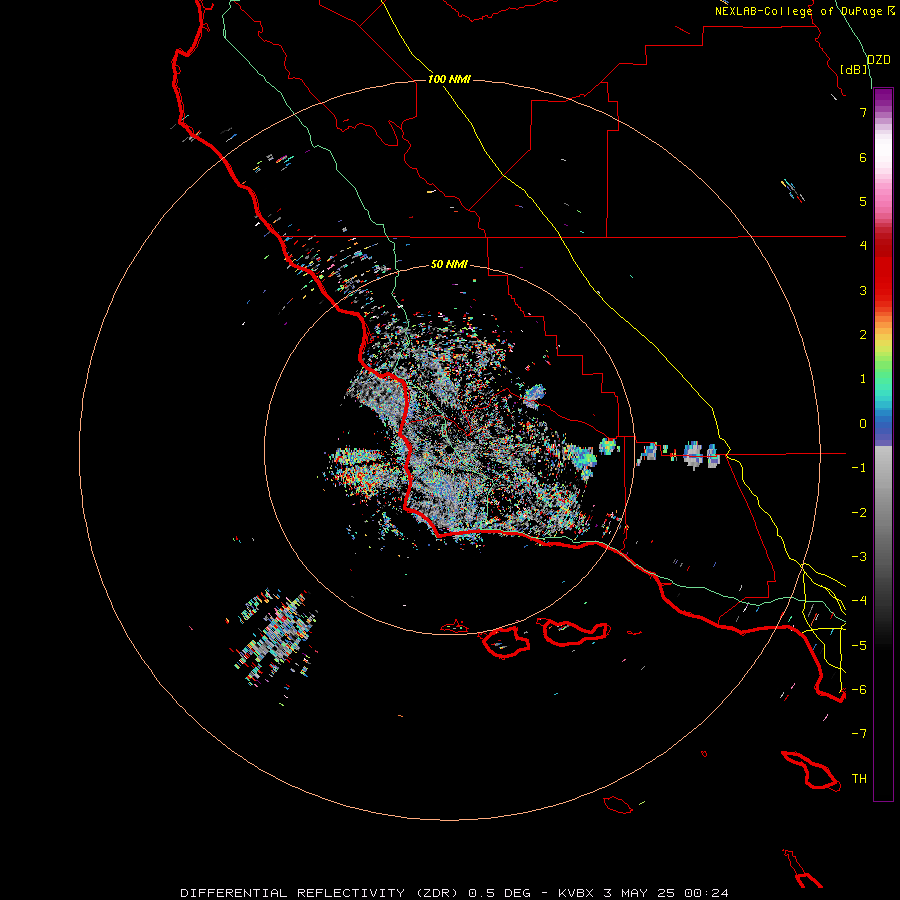The width and height of the screenshot is (900, 900).
Task: Click the "[dB]" units label
Action: [x=854, y=70]
